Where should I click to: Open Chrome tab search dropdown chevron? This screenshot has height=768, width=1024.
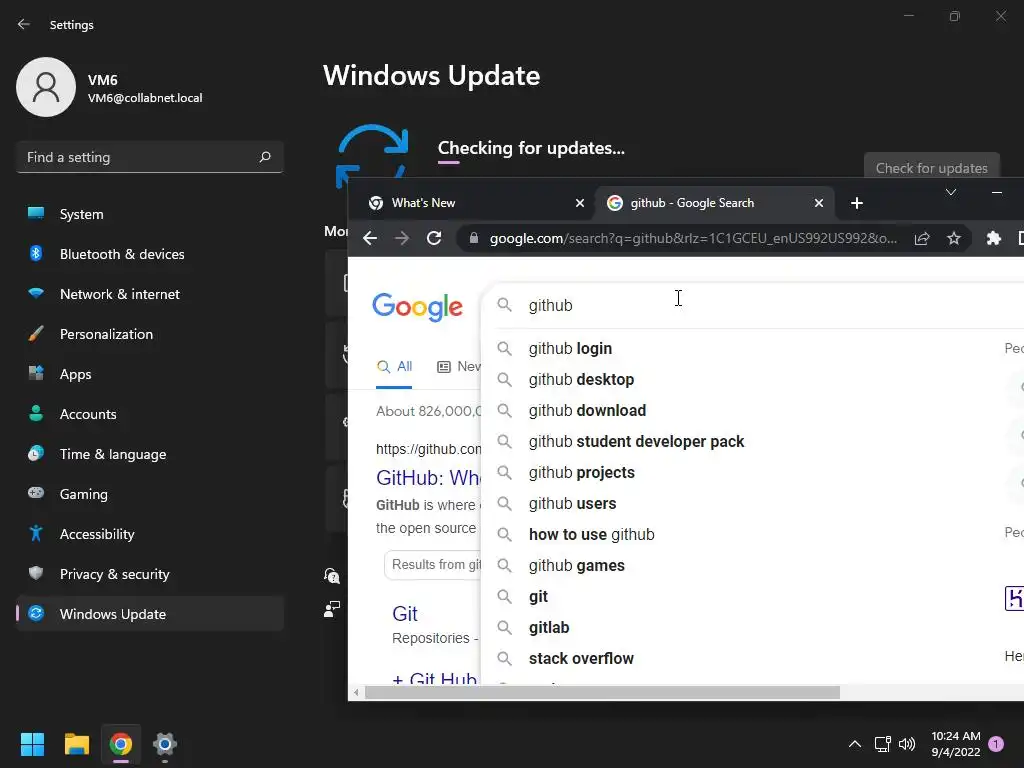951,192
